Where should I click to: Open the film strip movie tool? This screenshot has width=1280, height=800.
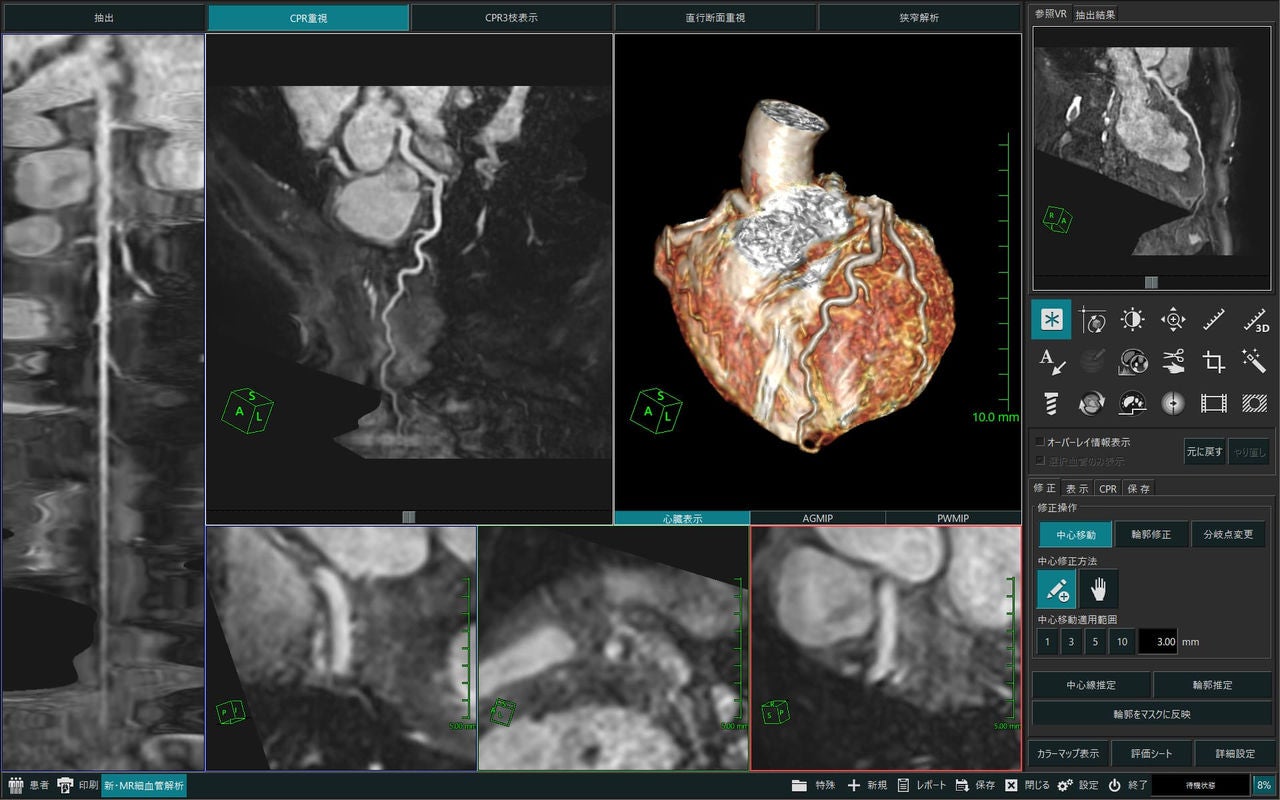click(1214, 402)
